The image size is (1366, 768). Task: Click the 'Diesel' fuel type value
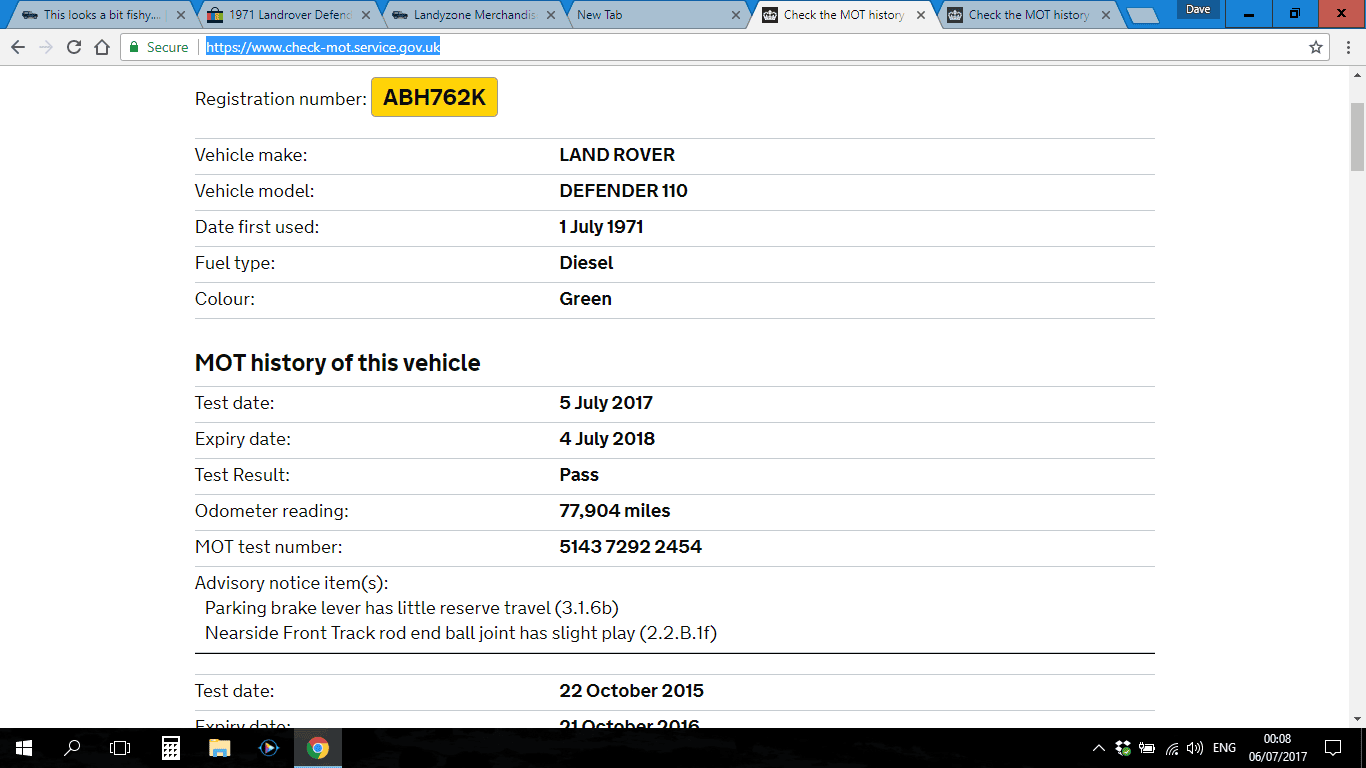586,263
